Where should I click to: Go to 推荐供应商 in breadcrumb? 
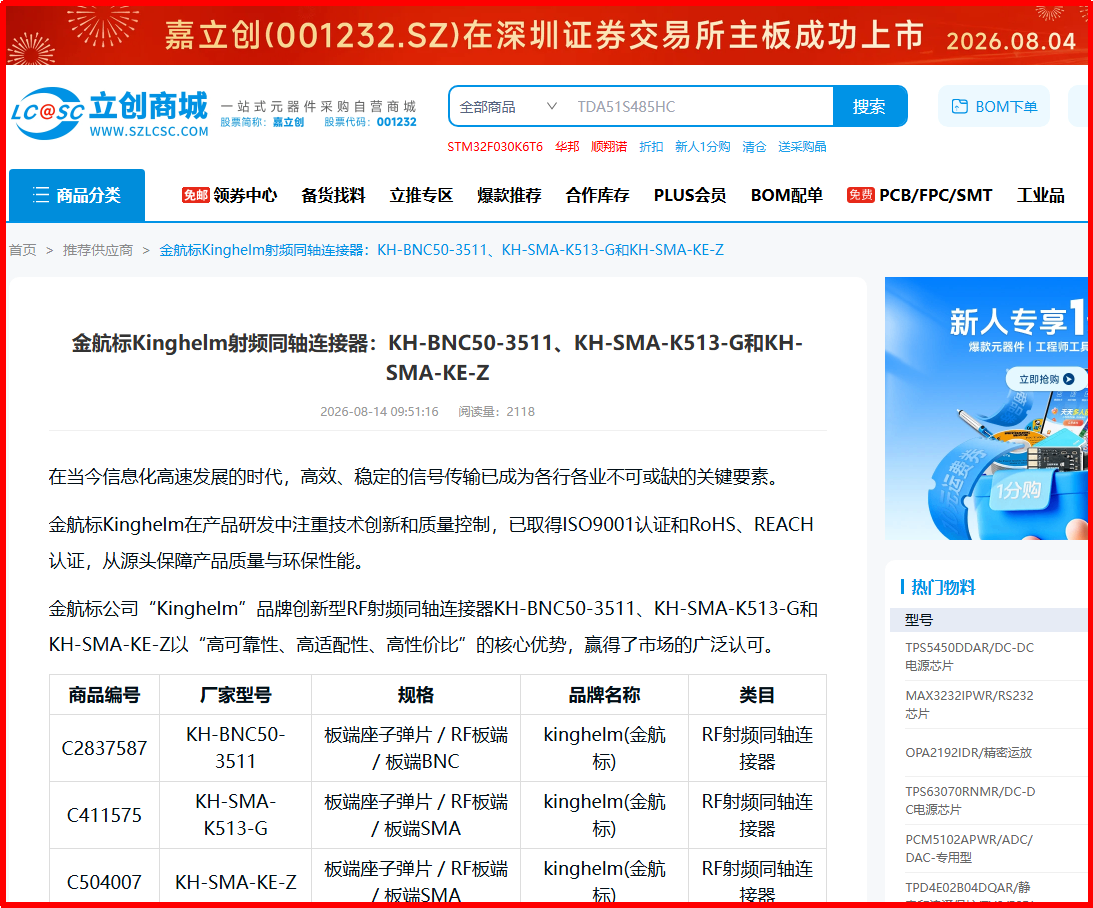(98, 250)
